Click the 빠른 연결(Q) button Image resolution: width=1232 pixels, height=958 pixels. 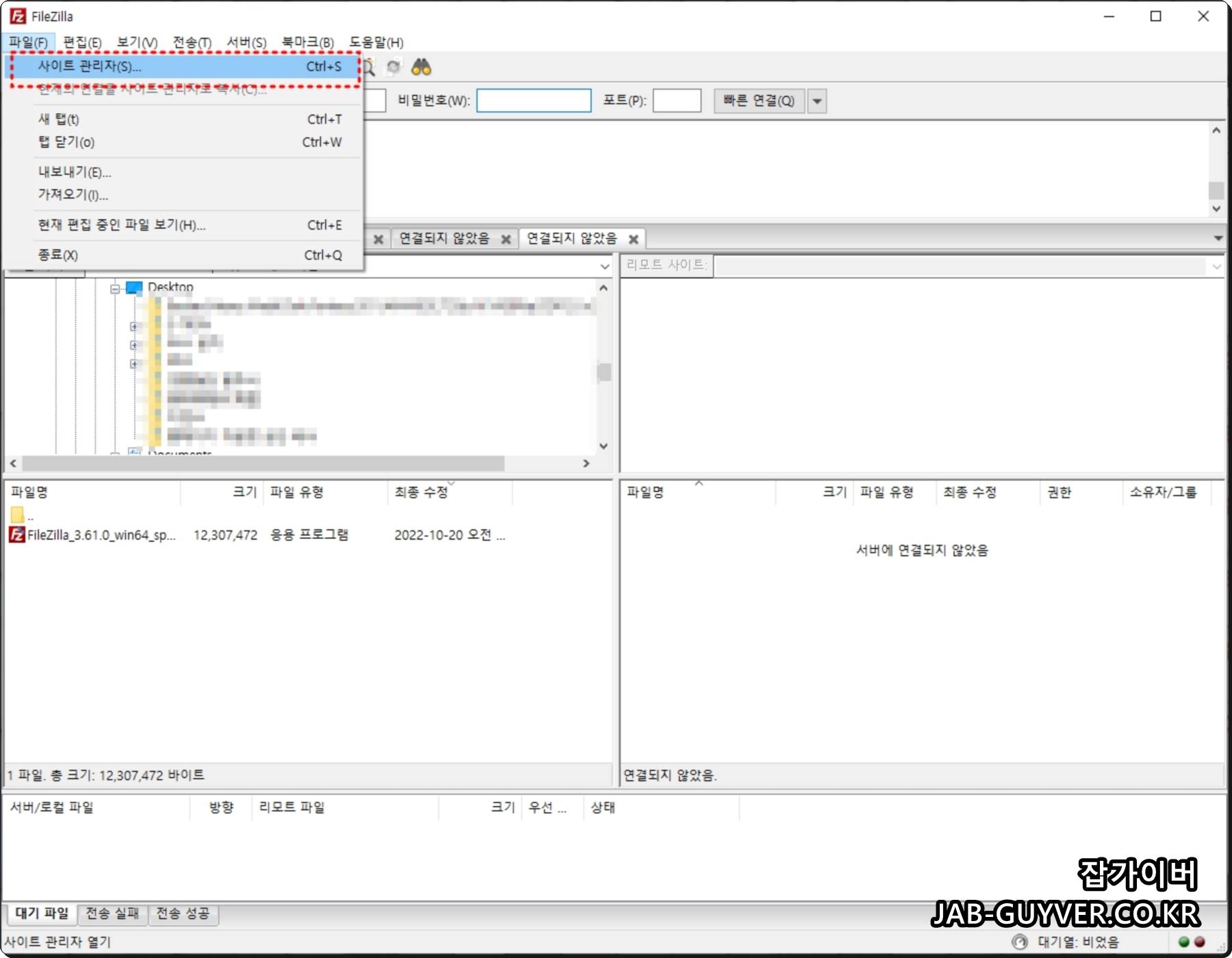pos(759,101)
